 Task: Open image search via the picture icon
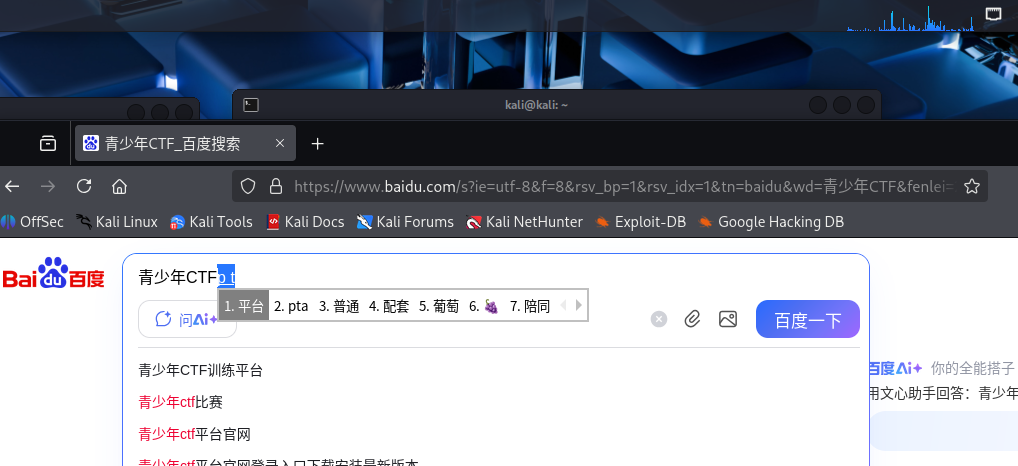tap(727, 319)
